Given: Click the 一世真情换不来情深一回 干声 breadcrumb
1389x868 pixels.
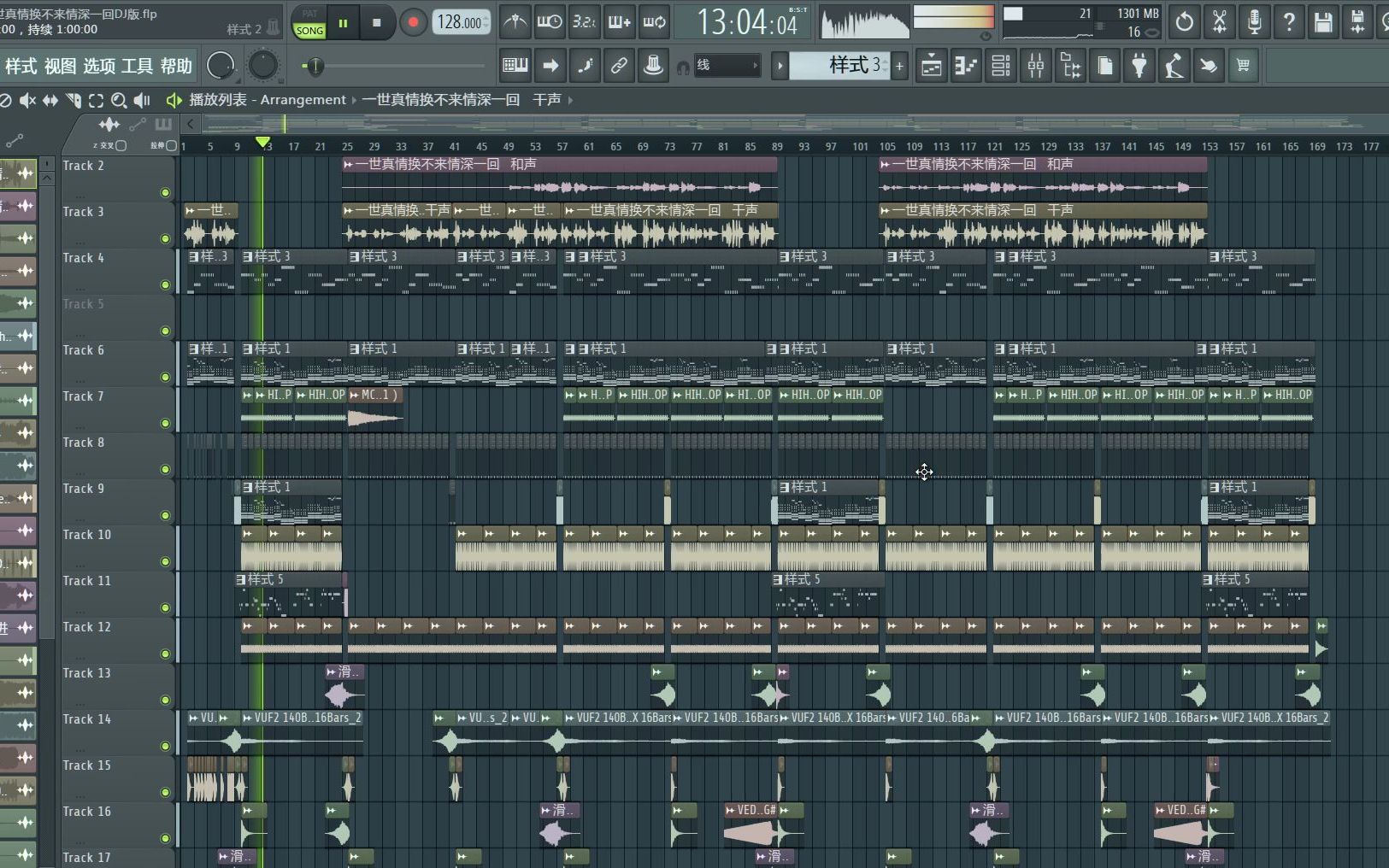Looking at the screenshot, I should (462, 100).
